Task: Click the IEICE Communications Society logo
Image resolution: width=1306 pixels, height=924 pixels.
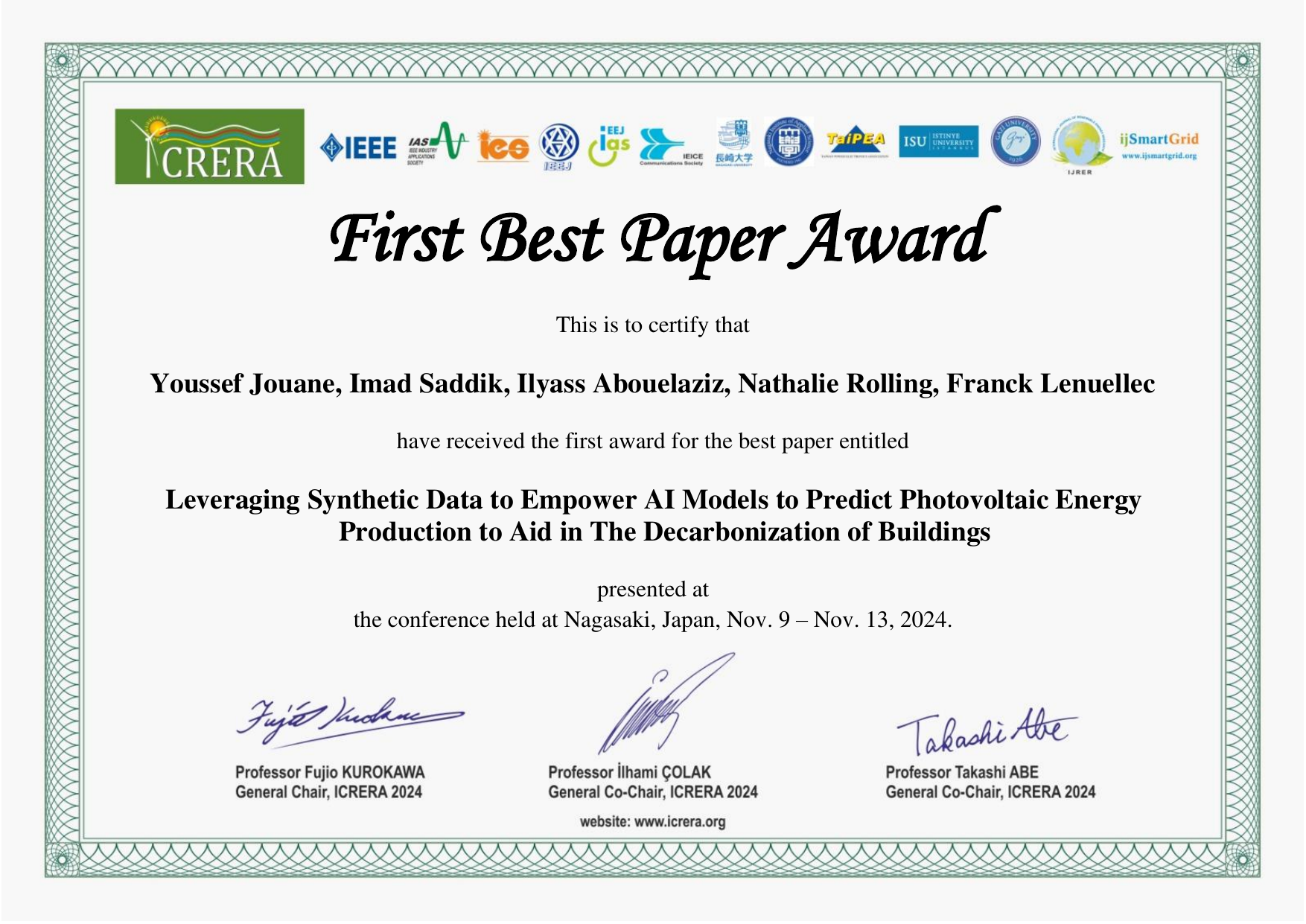Action: (x=671, y=146)
